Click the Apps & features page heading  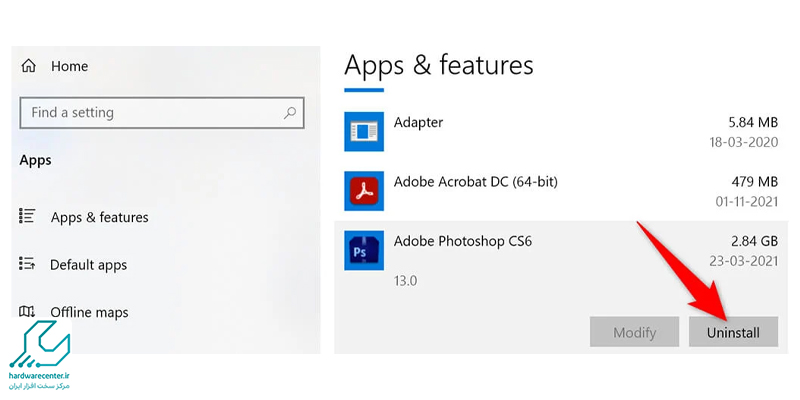[x=439, y=66]
